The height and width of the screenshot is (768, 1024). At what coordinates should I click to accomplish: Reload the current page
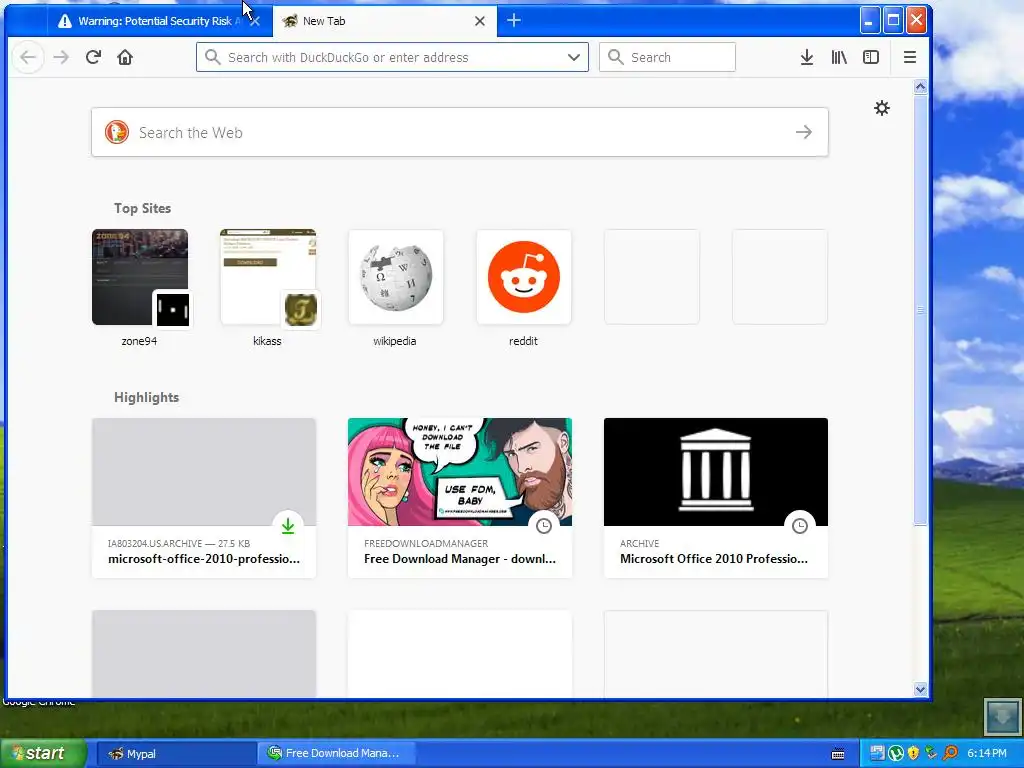93,57
